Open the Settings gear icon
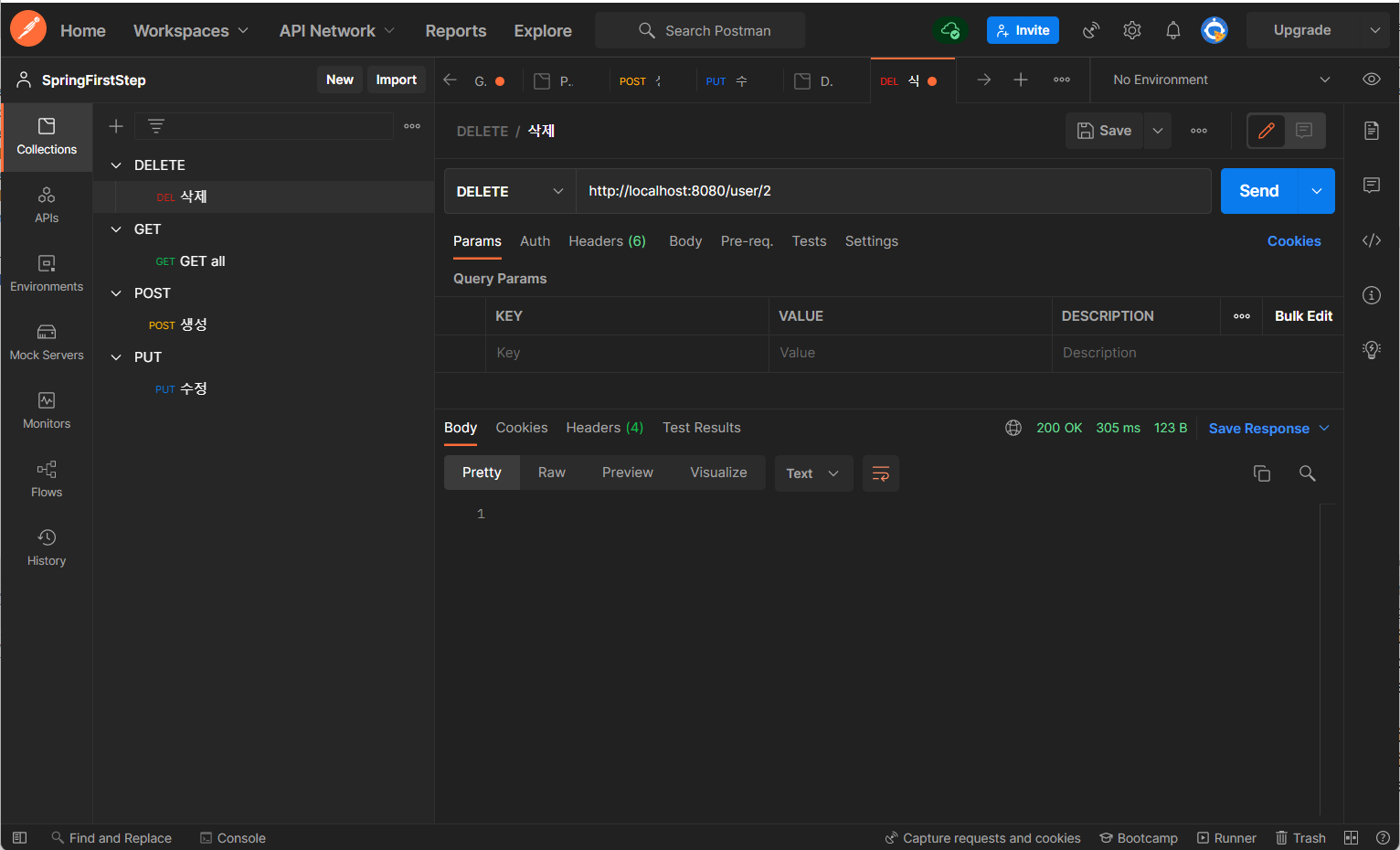Viewport: 1400px width, 850px height. 1132,30
